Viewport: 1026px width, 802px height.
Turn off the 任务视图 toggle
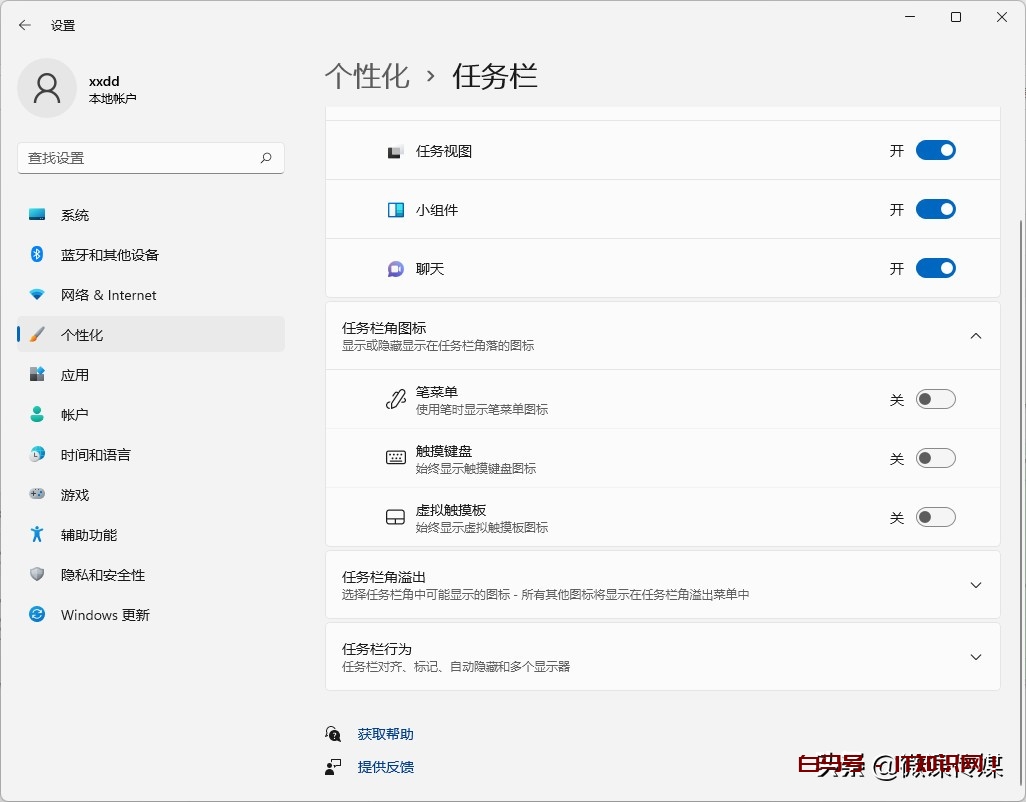935,150
